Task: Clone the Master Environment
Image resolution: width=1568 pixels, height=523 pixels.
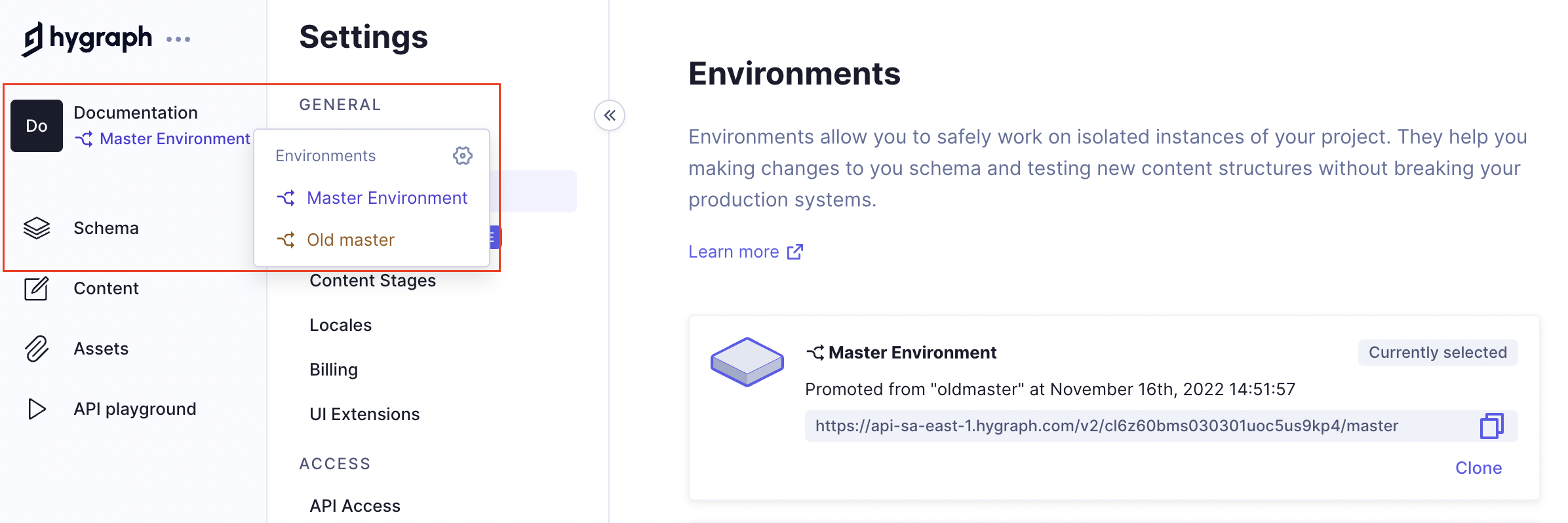Action: [1478, 468]
